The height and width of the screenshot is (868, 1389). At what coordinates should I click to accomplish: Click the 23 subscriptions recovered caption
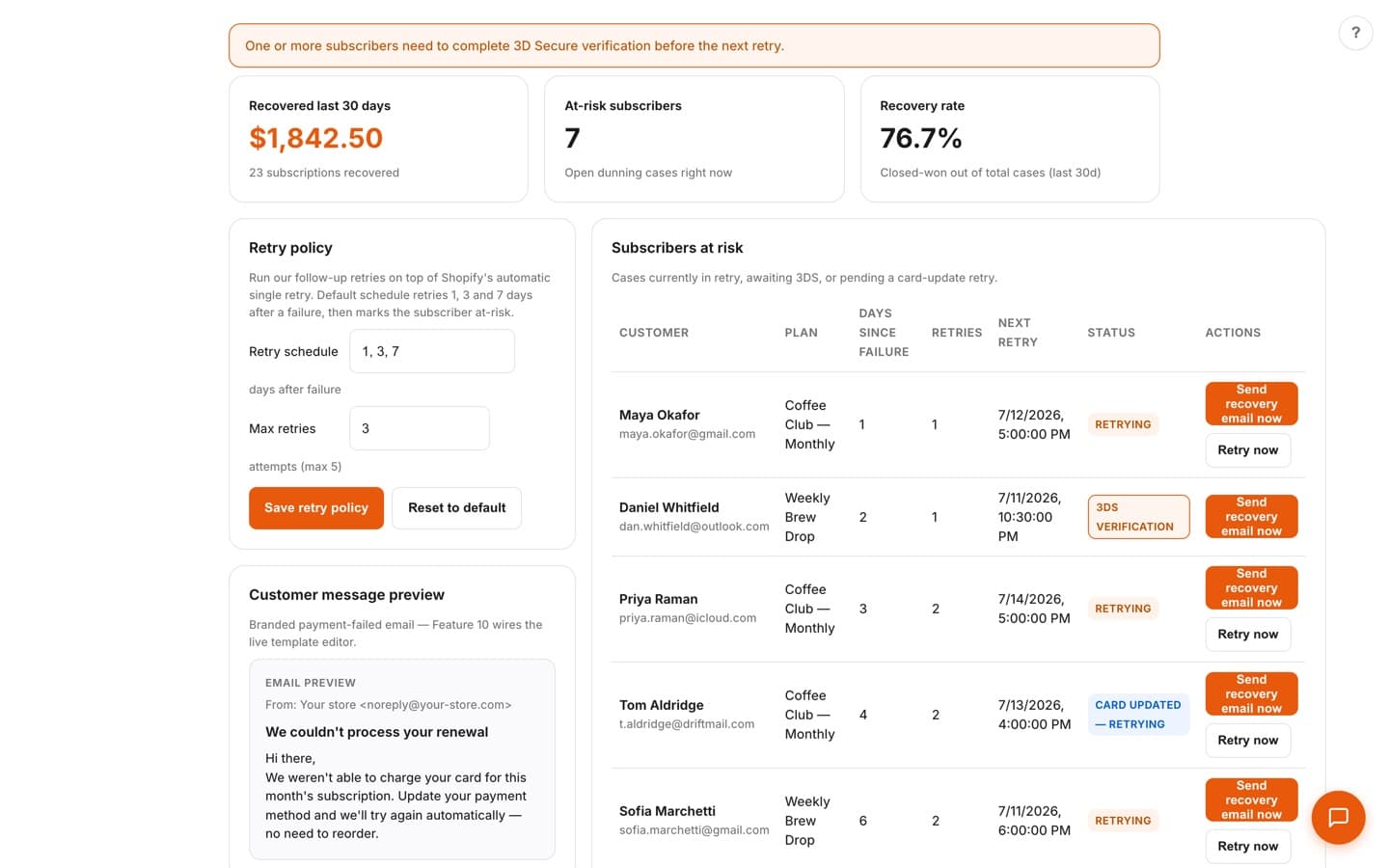(324, 173)
